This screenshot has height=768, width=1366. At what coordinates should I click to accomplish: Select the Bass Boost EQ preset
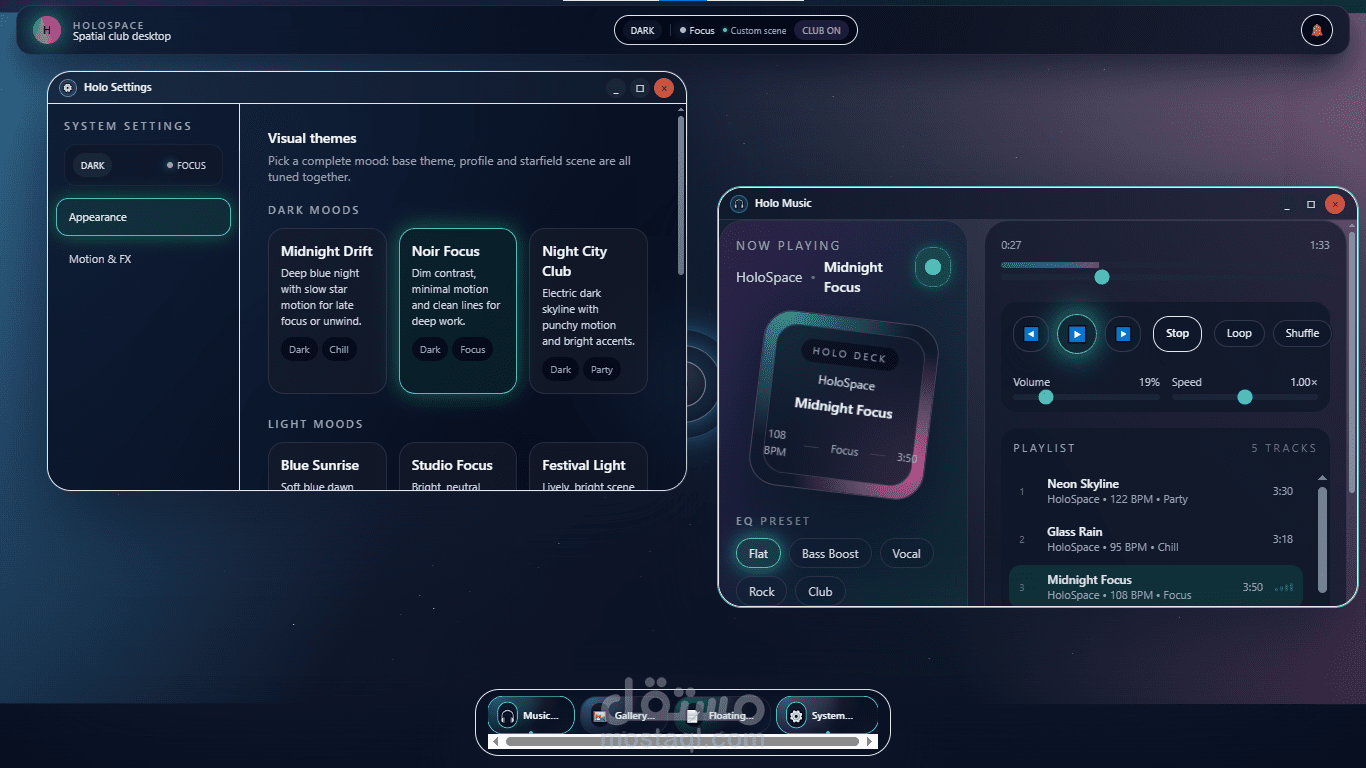point(830,553)
